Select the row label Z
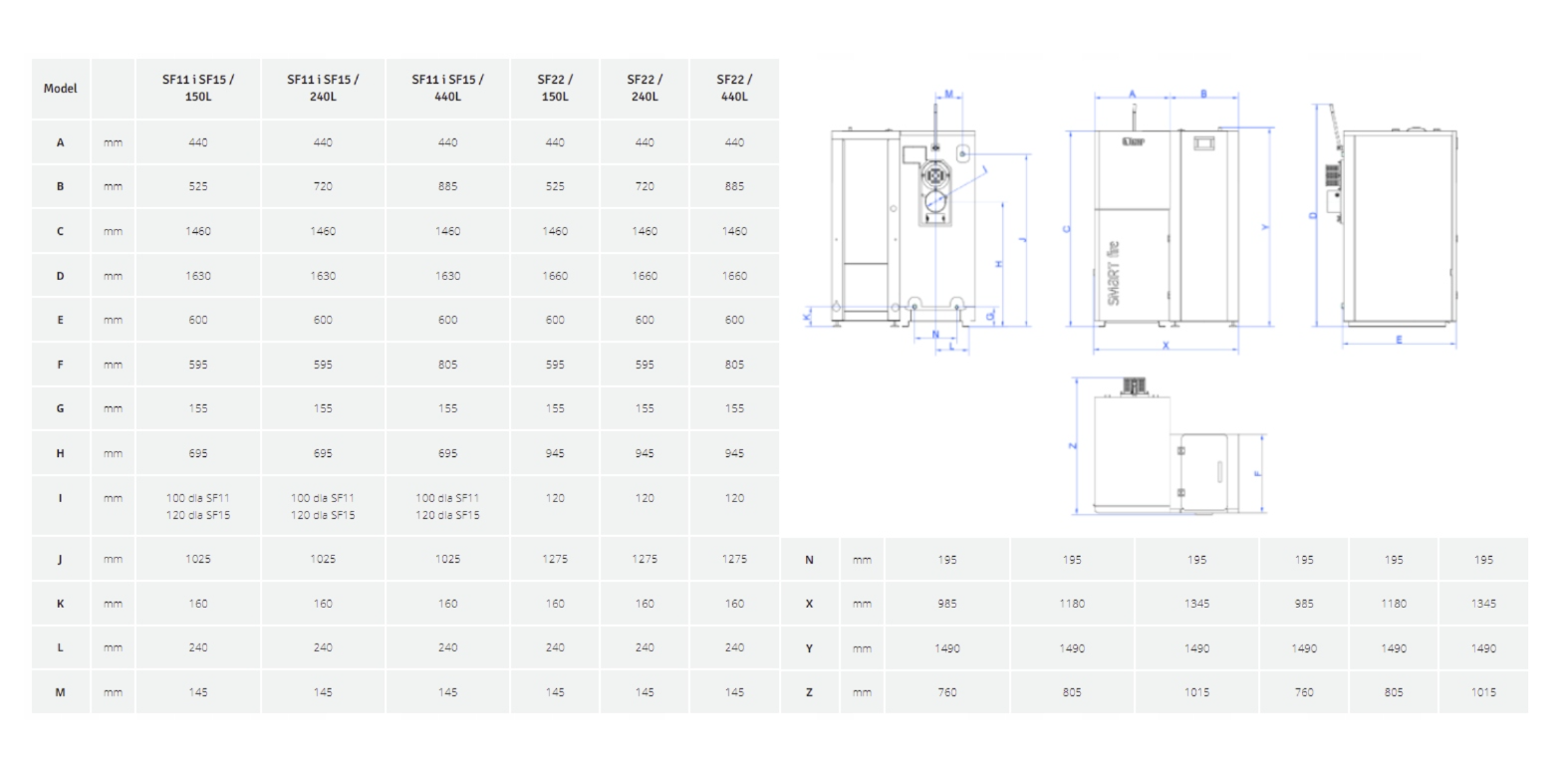Image resolution: width=1568 pixels, height=758 pixels. [809, 692]
